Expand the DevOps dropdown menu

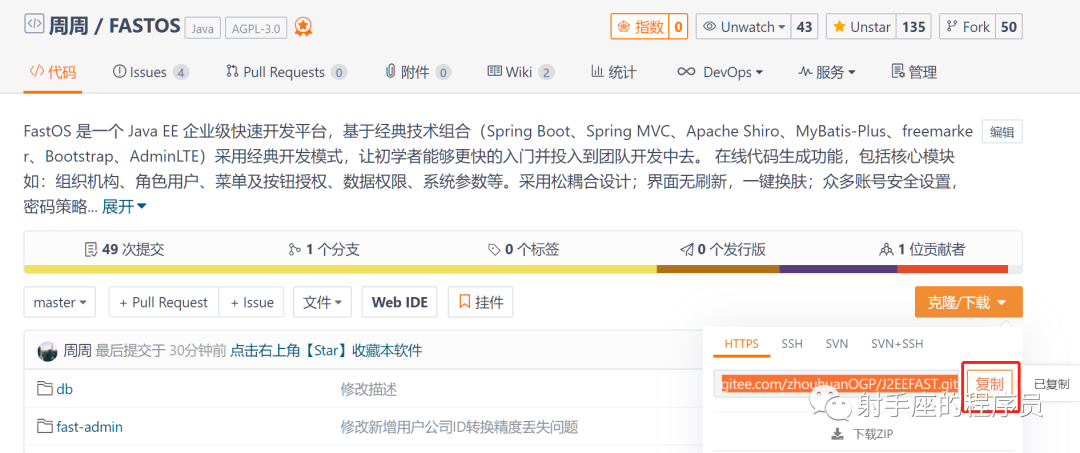[720, 72]
